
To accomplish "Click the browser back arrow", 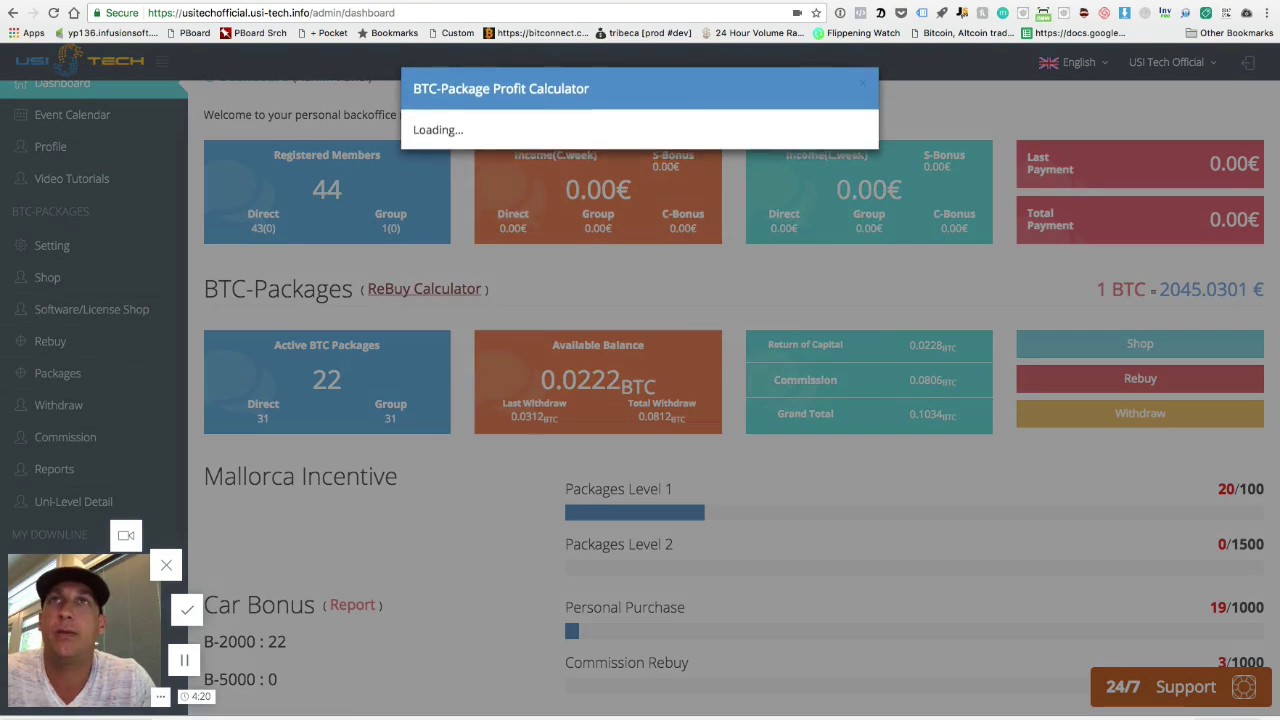I will [x=12, y=13].
